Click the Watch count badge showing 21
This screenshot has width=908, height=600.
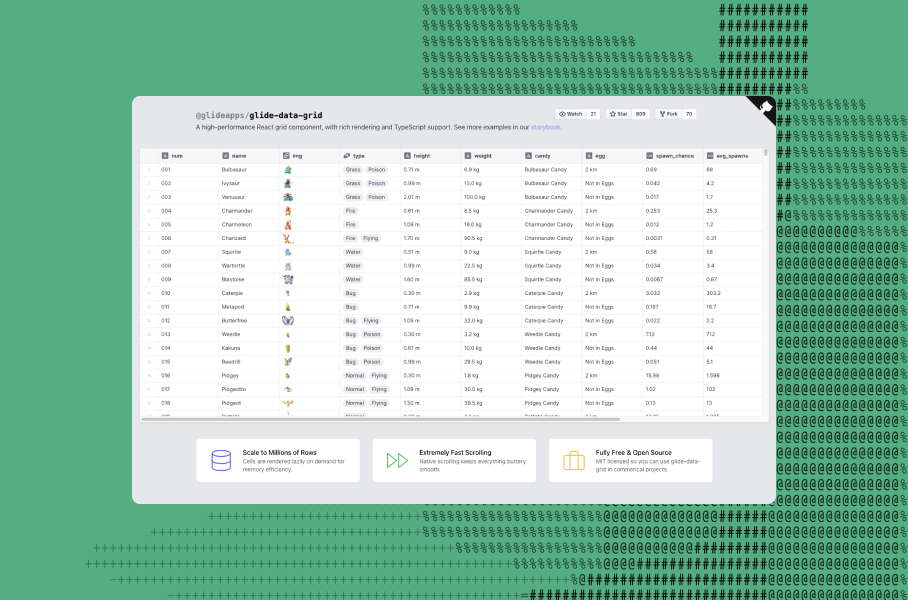pyautogui.click(x=591, y=114)
